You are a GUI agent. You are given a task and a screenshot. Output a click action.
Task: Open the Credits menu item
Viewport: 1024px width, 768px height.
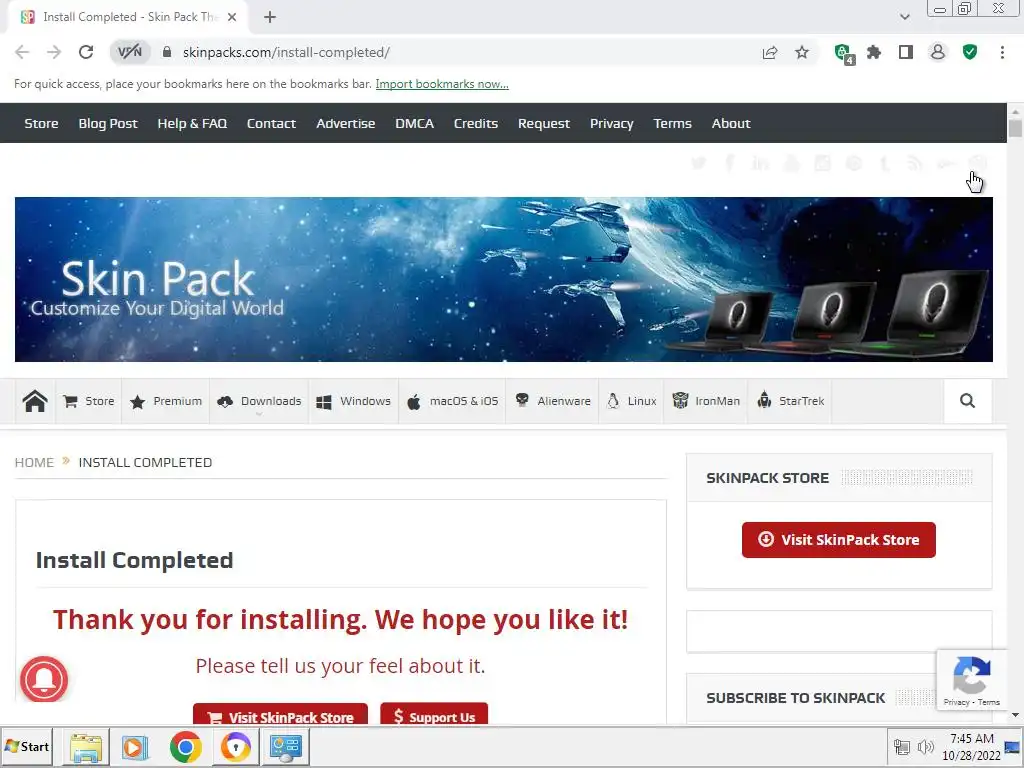[475, 123]
